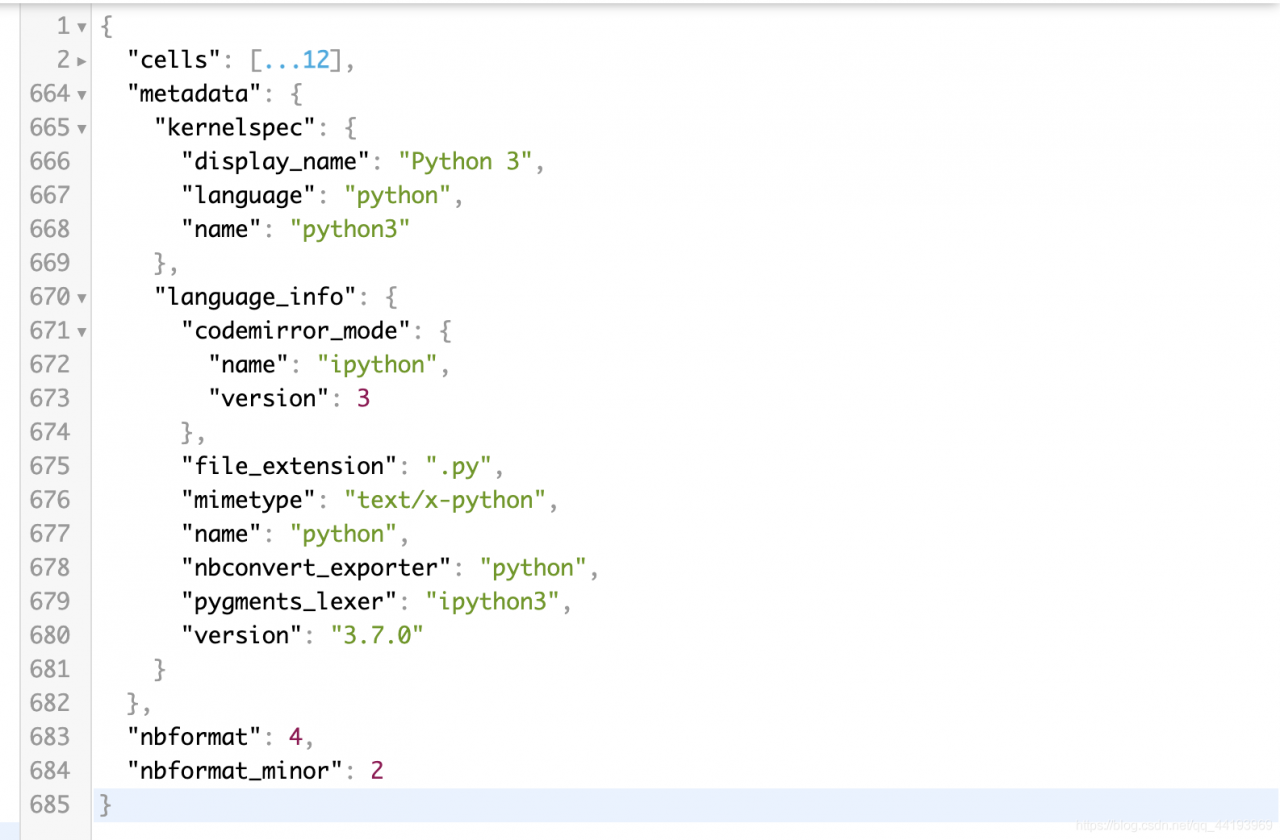Click the "display_name" key
Screen dimensions: 1280x840
point(276,161)
